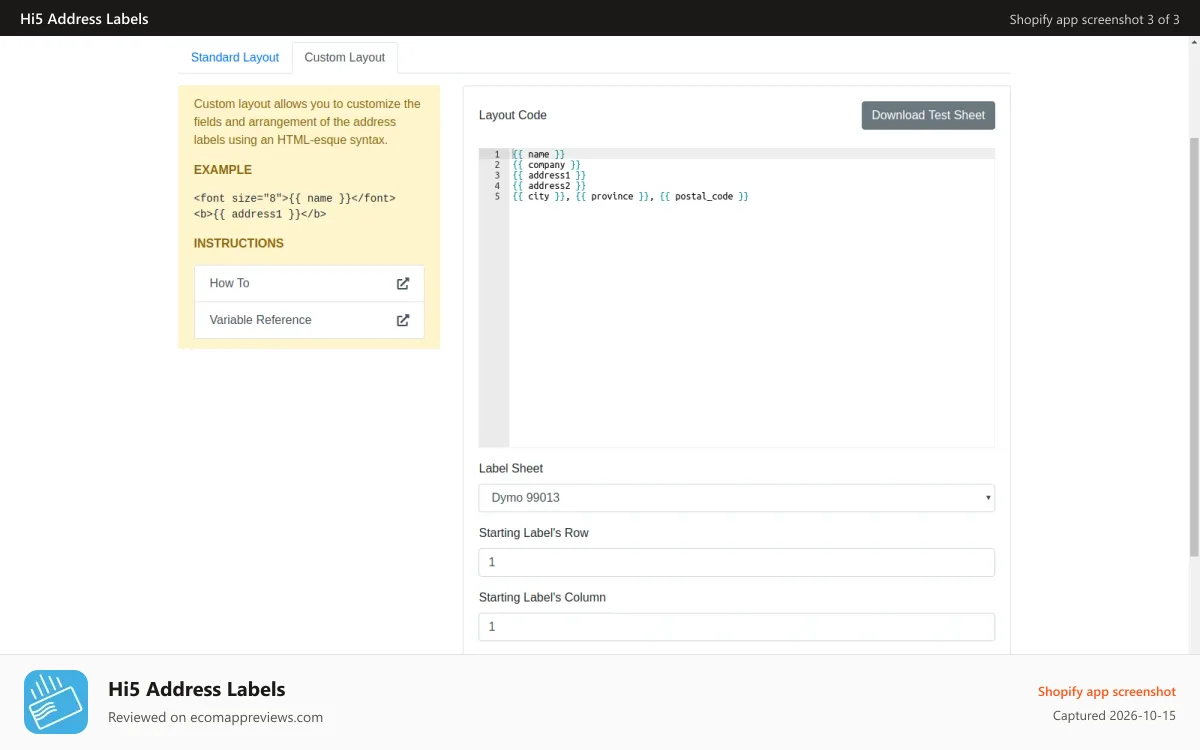This screenshot has width=1200, height=750.
Task: Select the Custom Layout tab
Action: click(345, 57)
